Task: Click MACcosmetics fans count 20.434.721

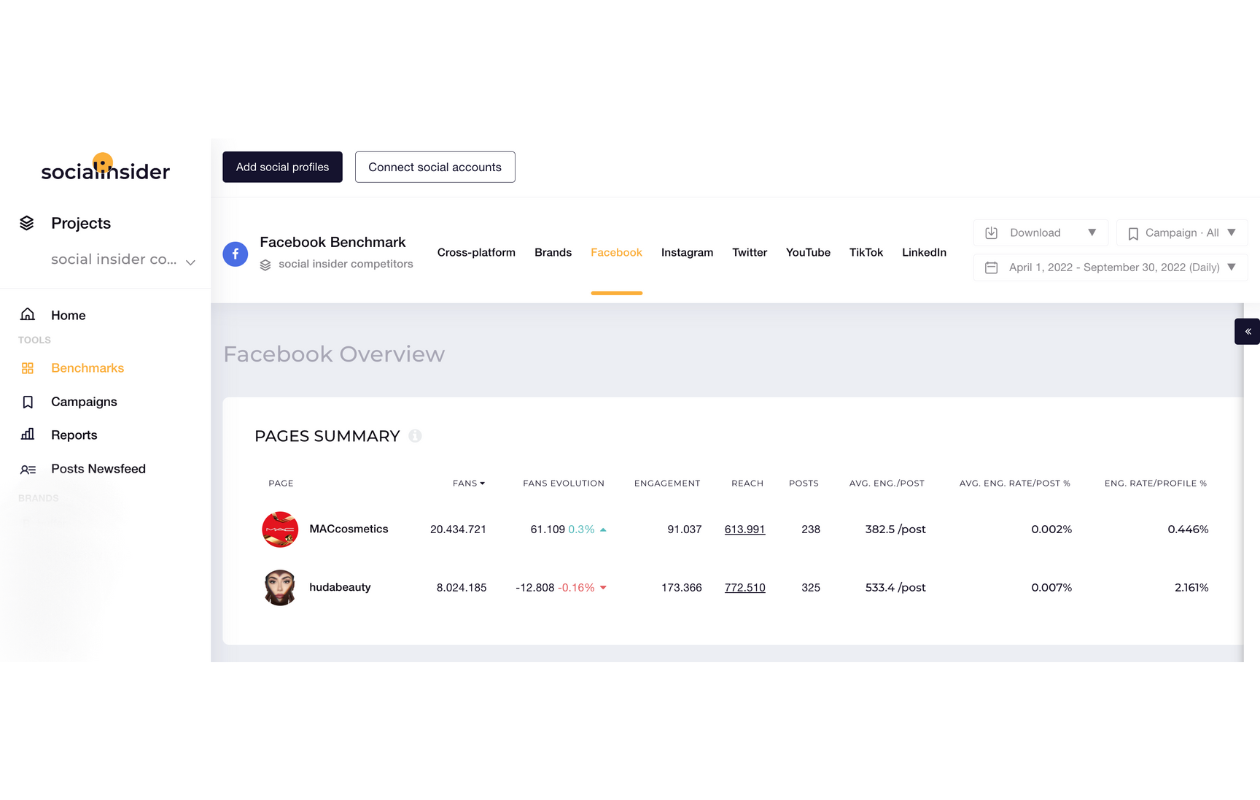Action: point(458,529)
